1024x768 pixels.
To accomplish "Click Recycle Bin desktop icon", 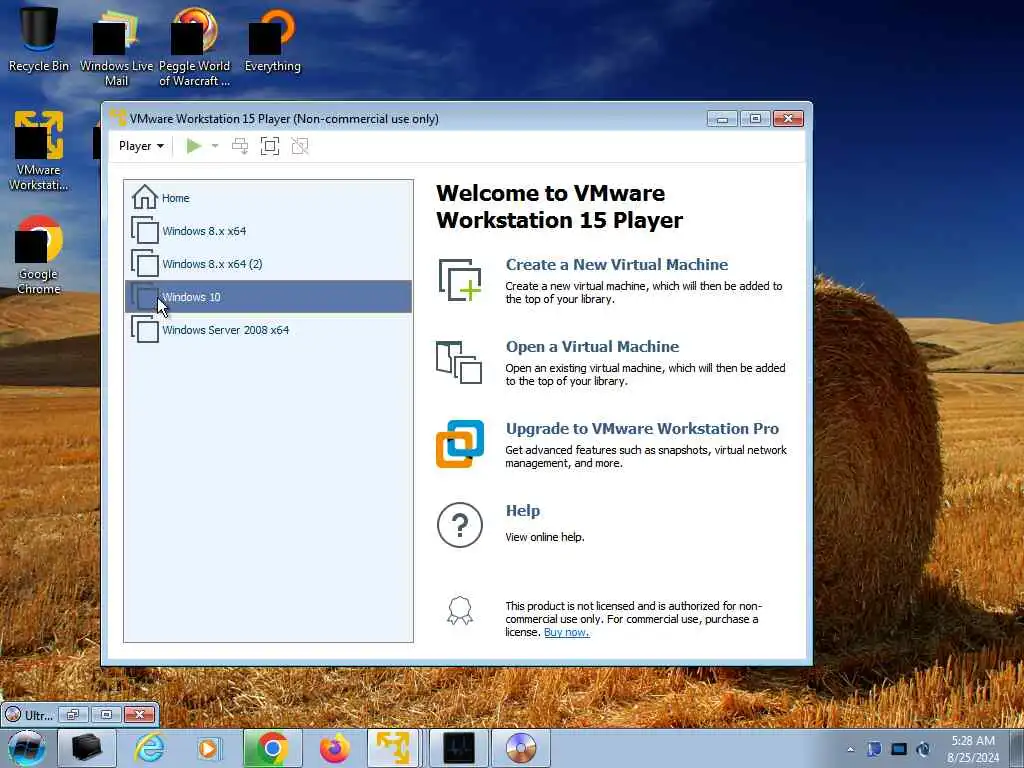I will pyautogui.click(x=39, y=38).
